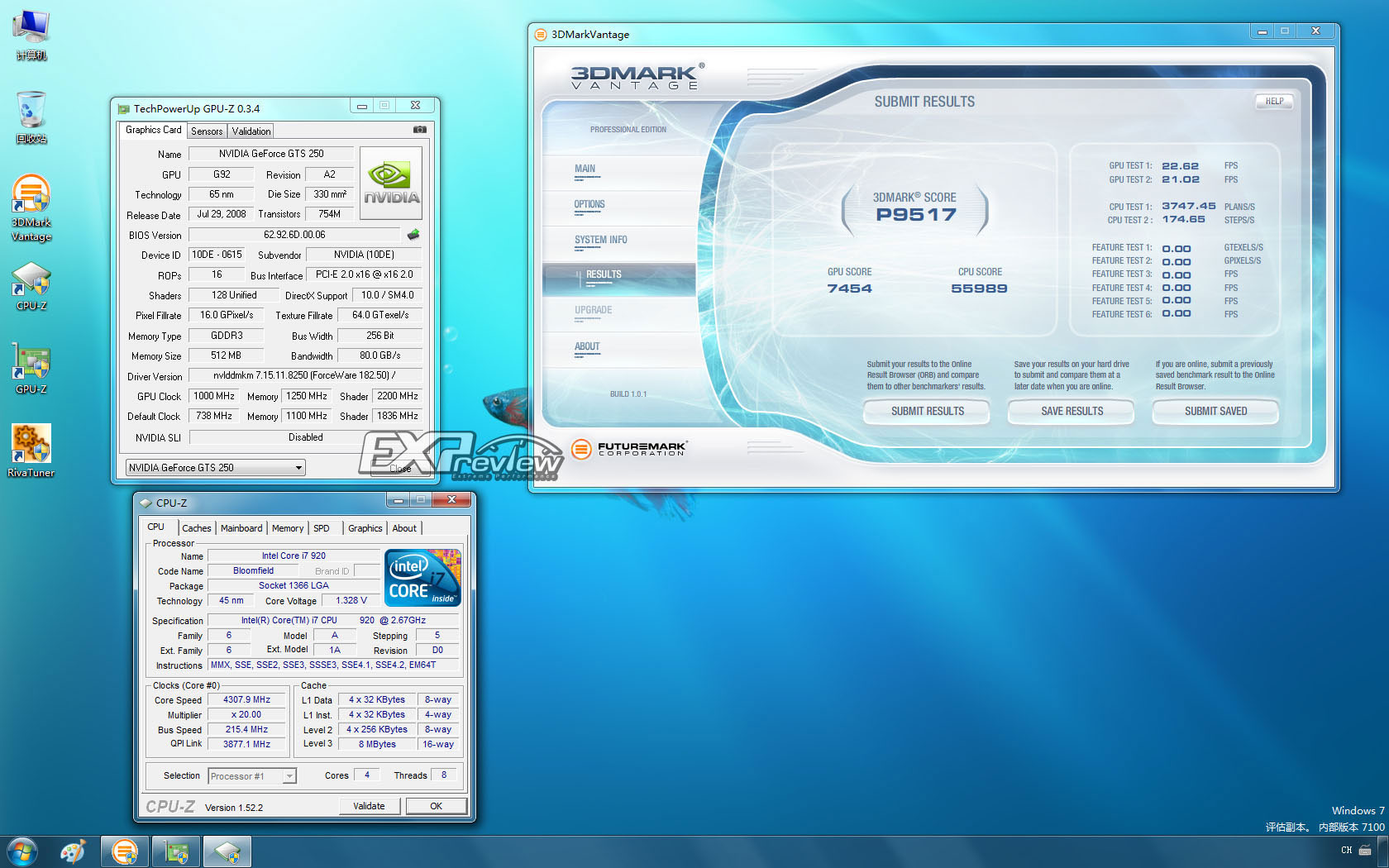
Task: Click the GPU-Z BIOS Version field
Action: click(x=295, y=235)
